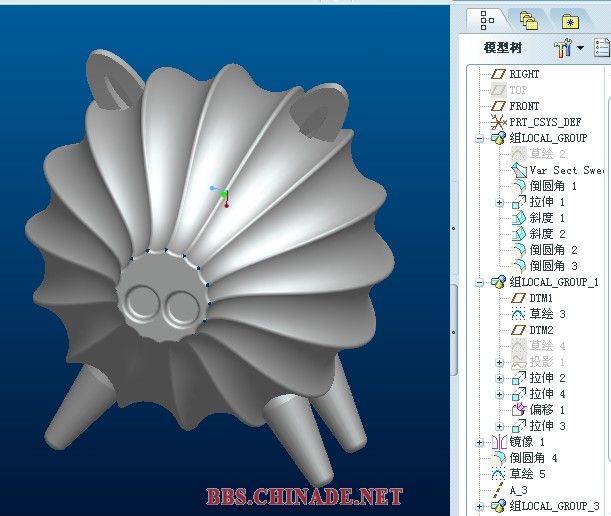Expand the 拉伸 3 extrude feature
611x516 pixels.
click(500, 426)
